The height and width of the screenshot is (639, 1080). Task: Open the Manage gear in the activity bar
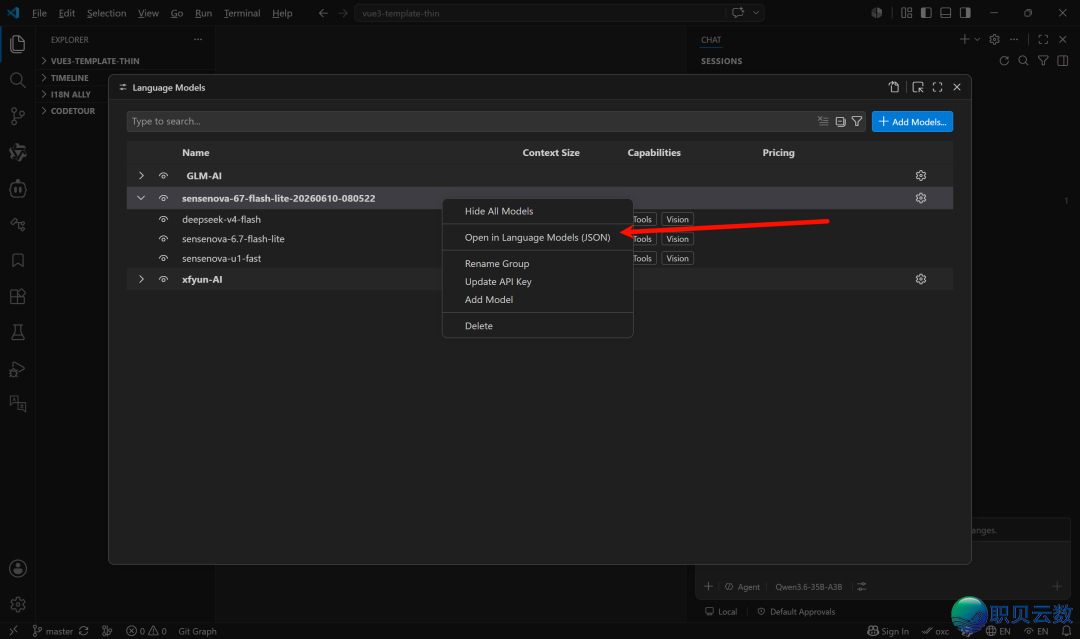[x=18, y=604]
